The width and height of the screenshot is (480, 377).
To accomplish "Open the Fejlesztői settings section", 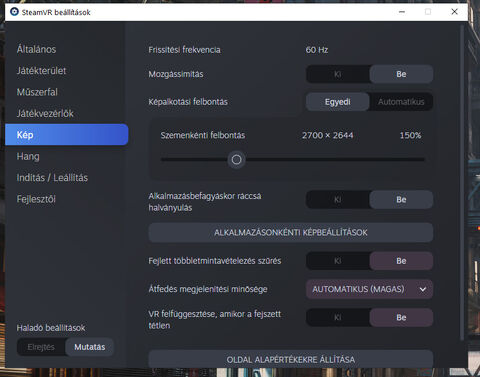I will tap(36, 199).
